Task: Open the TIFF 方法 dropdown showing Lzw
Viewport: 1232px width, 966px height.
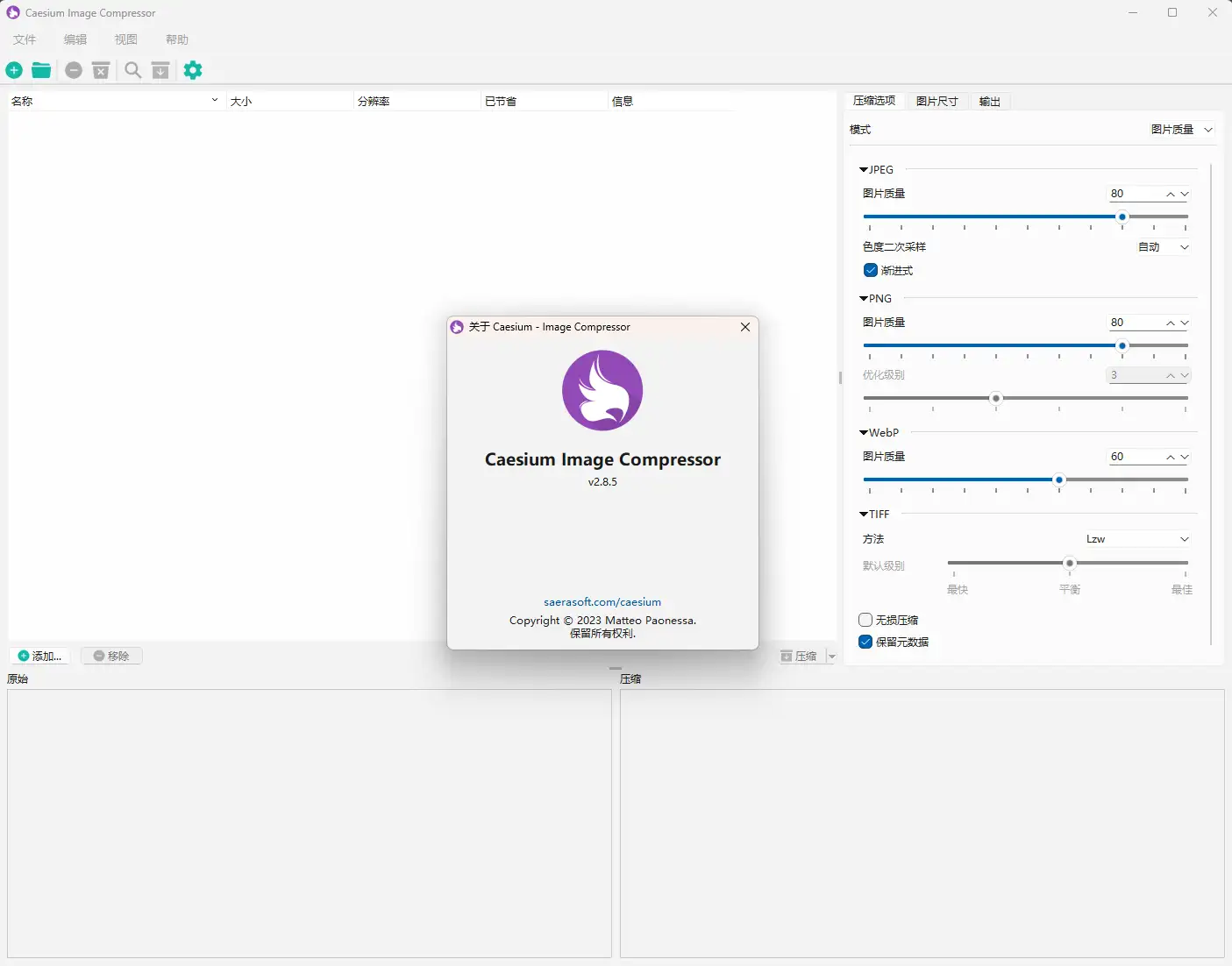Action: (1136, 539)
